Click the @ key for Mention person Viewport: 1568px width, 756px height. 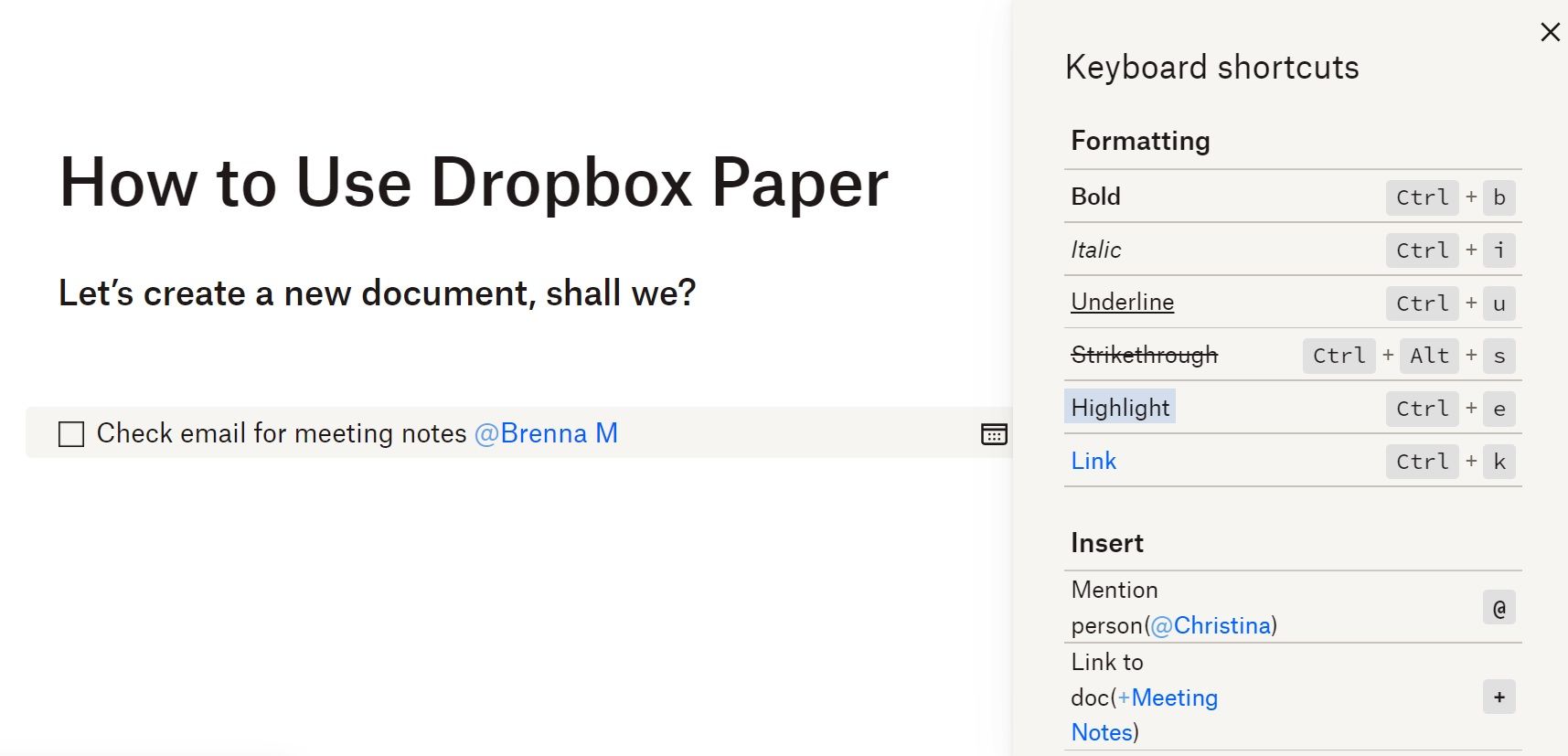click(1499, 608)
